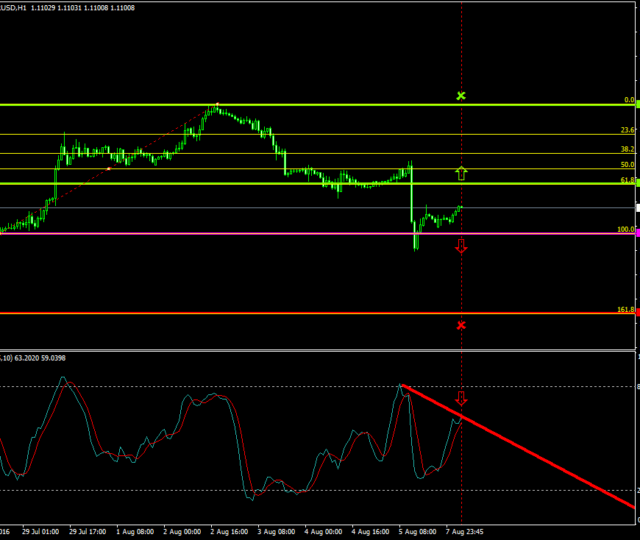Select the red down arrow below the magenta line
640x540 pixels.
[x=461, y=246]
